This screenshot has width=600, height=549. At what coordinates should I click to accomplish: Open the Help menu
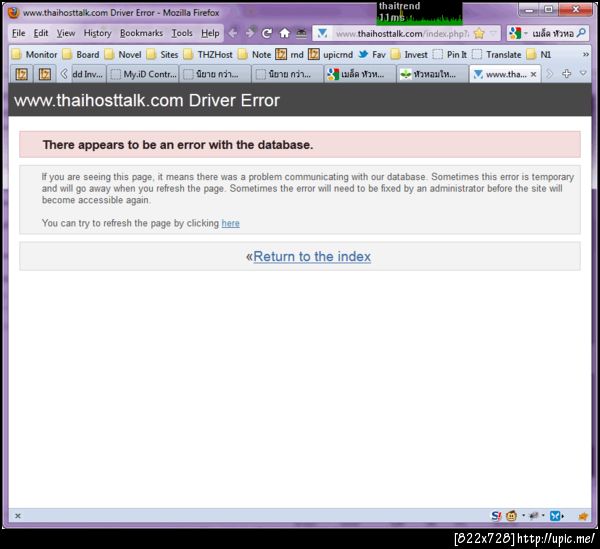point(210,33)
